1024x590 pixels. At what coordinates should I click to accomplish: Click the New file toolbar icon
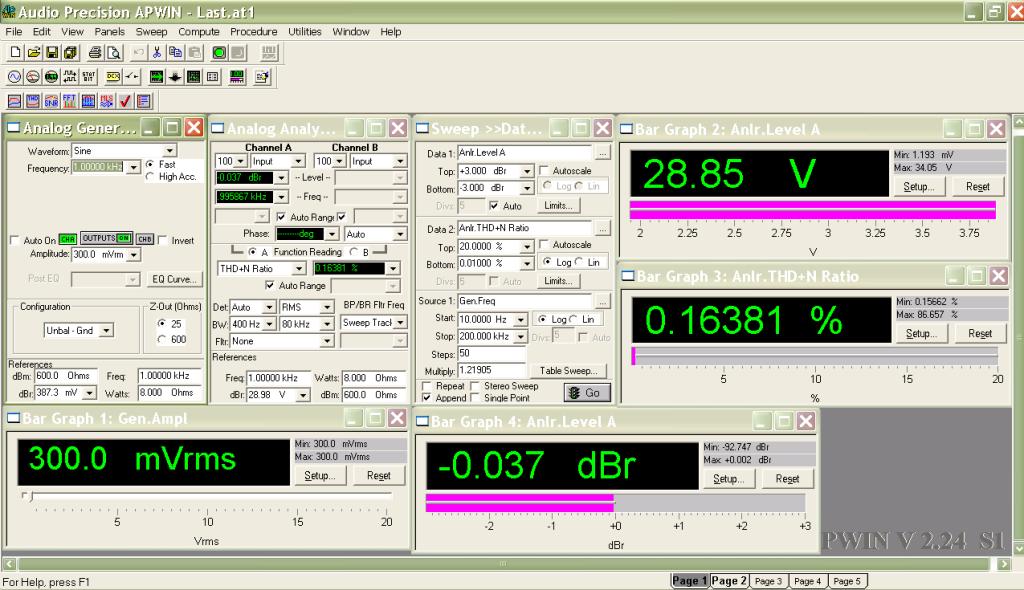tap(15, 52)
